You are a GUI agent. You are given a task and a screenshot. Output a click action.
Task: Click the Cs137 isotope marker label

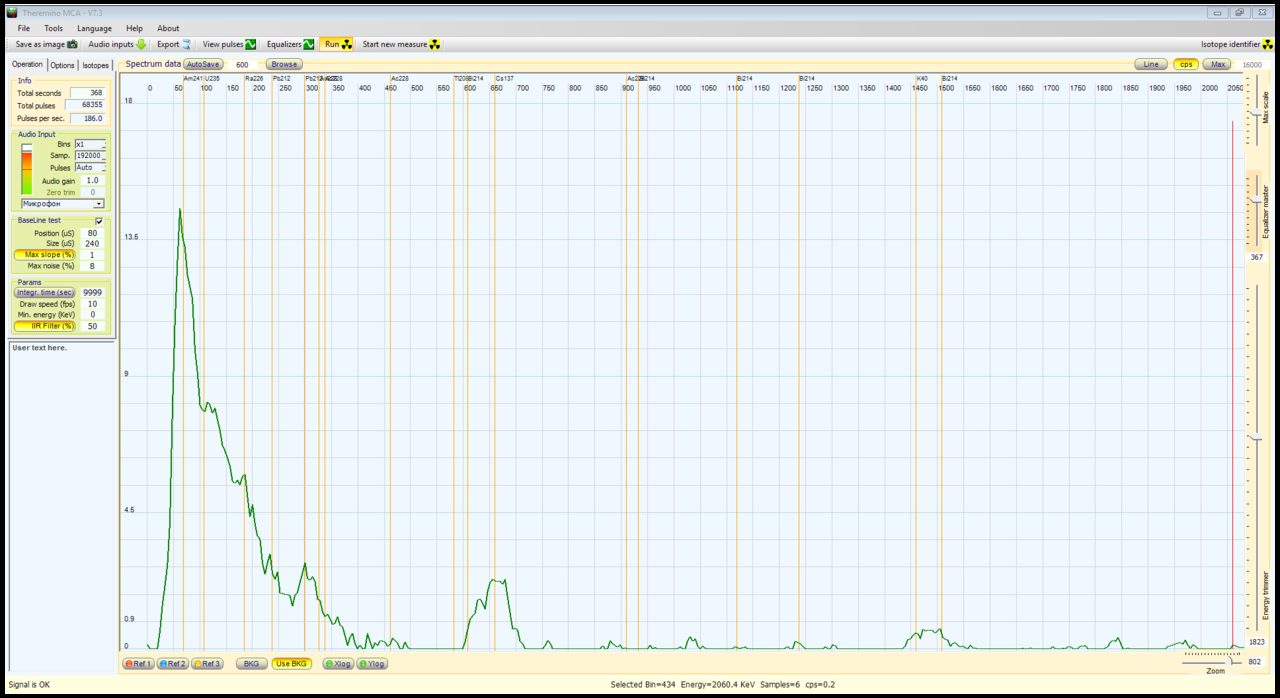(505, 78)
